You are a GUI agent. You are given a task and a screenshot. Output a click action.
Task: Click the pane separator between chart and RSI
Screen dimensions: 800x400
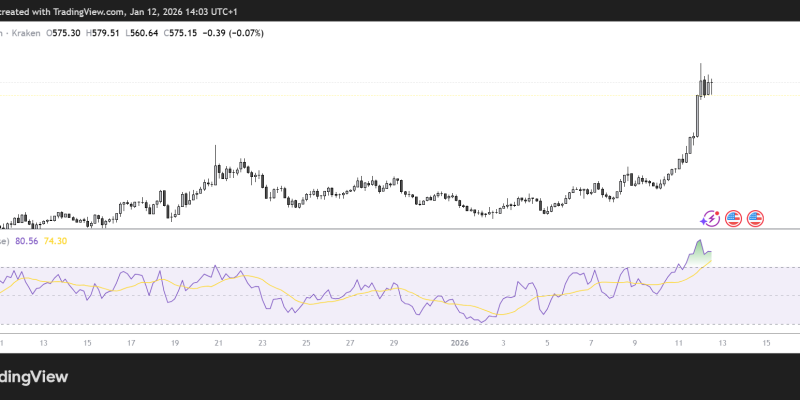coord(400,230)
